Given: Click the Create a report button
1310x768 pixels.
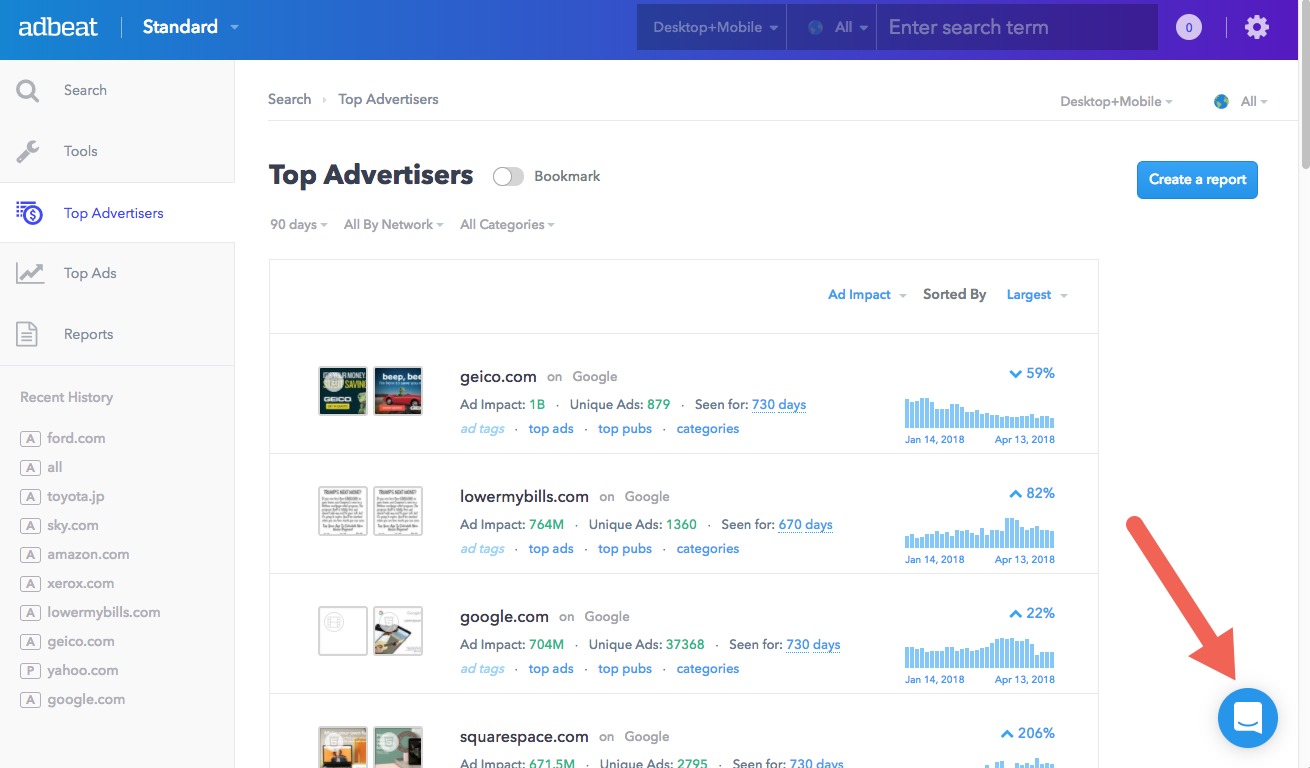Looking at the screenshot, I should point(1197,180).
